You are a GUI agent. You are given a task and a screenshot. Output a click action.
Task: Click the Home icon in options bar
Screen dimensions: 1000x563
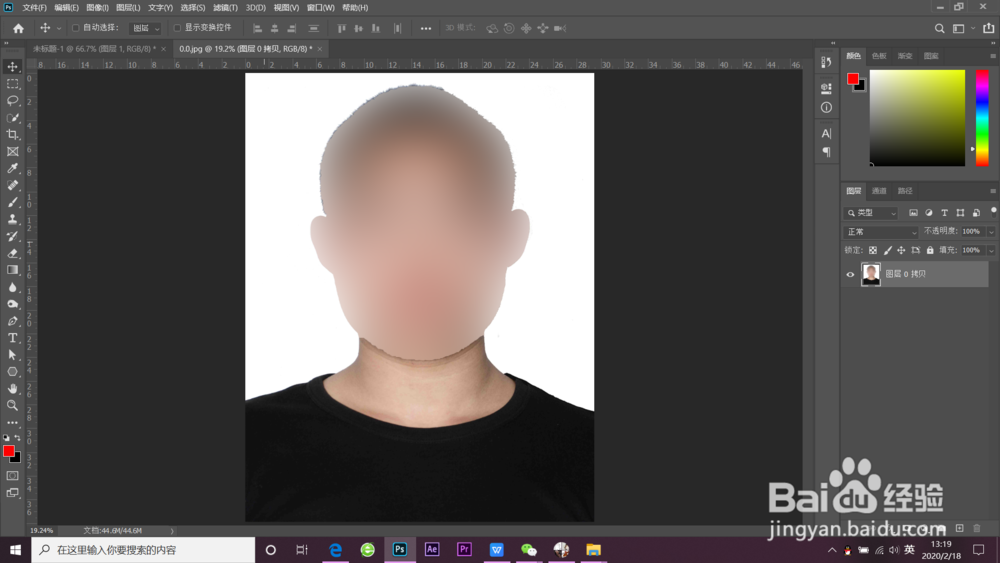point(18,28)
